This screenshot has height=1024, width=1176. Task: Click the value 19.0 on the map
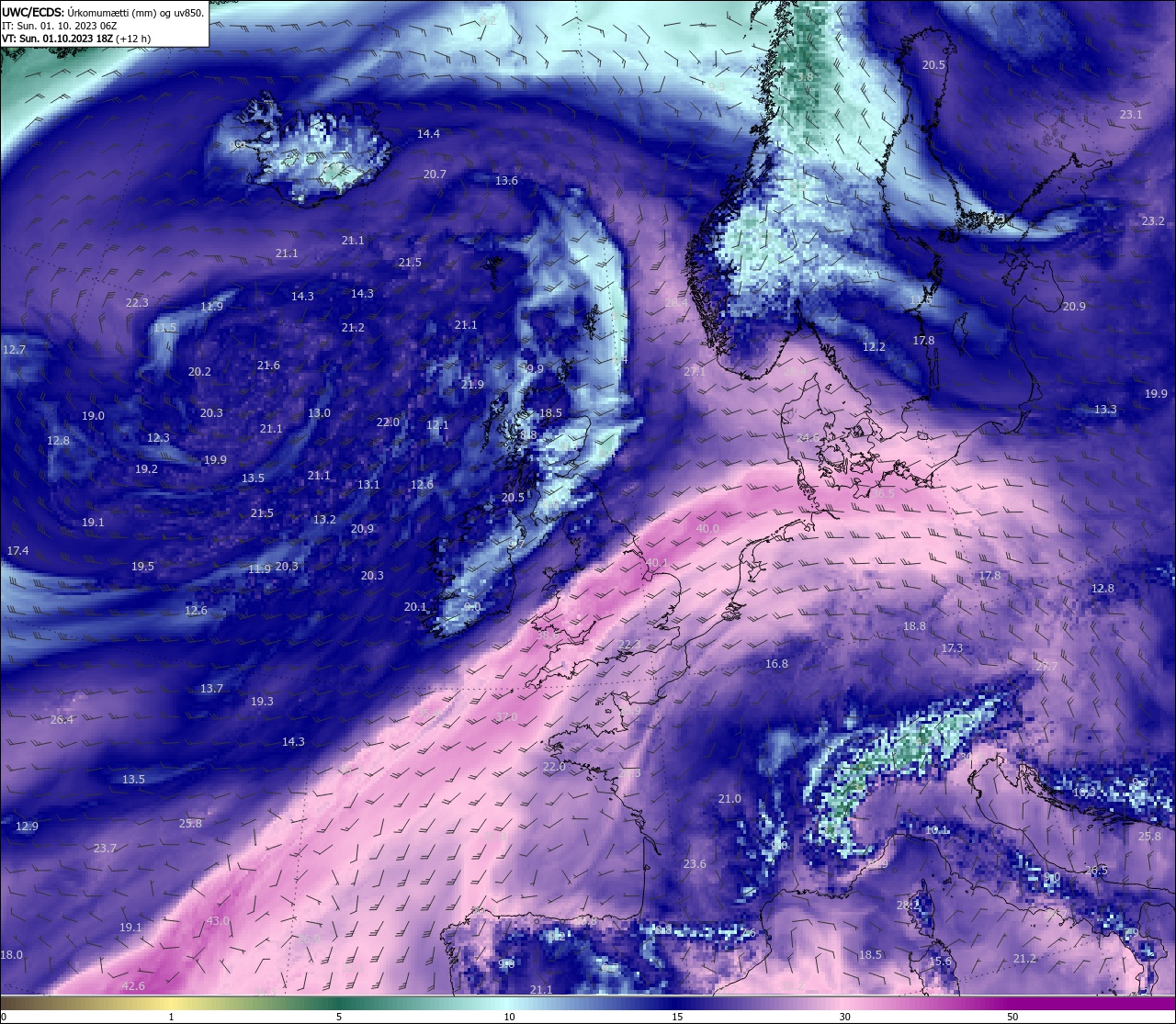tap(93, 416)
